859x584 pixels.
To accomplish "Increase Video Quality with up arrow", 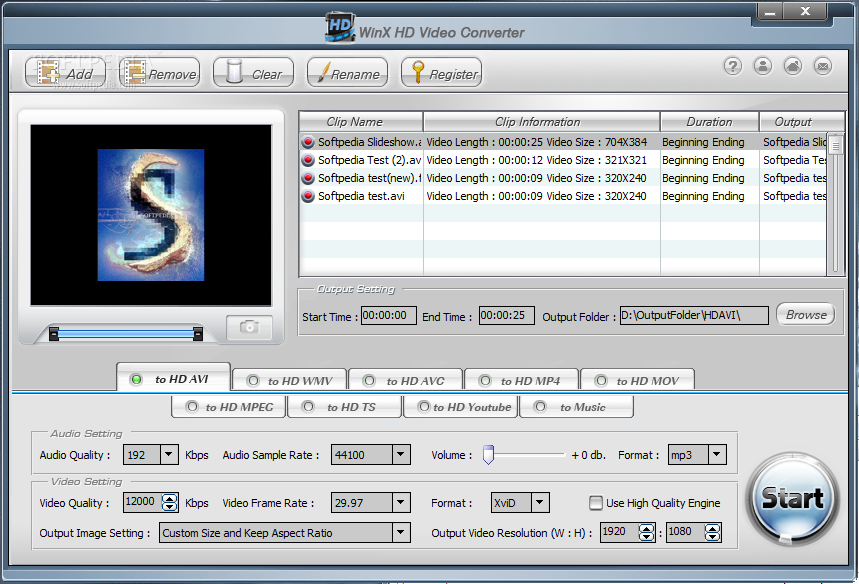I will point(170,497).
